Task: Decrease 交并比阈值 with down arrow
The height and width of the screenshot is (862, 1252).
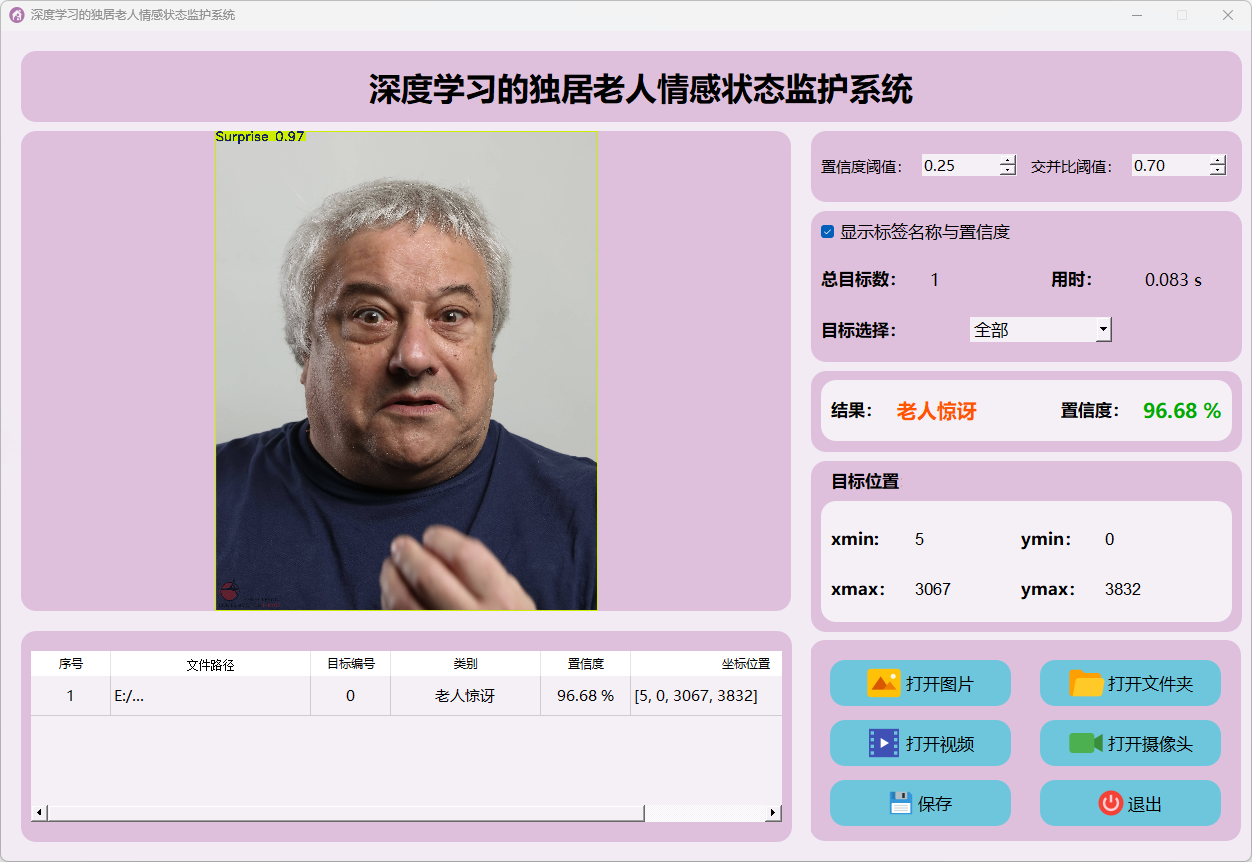Action: tap(1217, 171)
